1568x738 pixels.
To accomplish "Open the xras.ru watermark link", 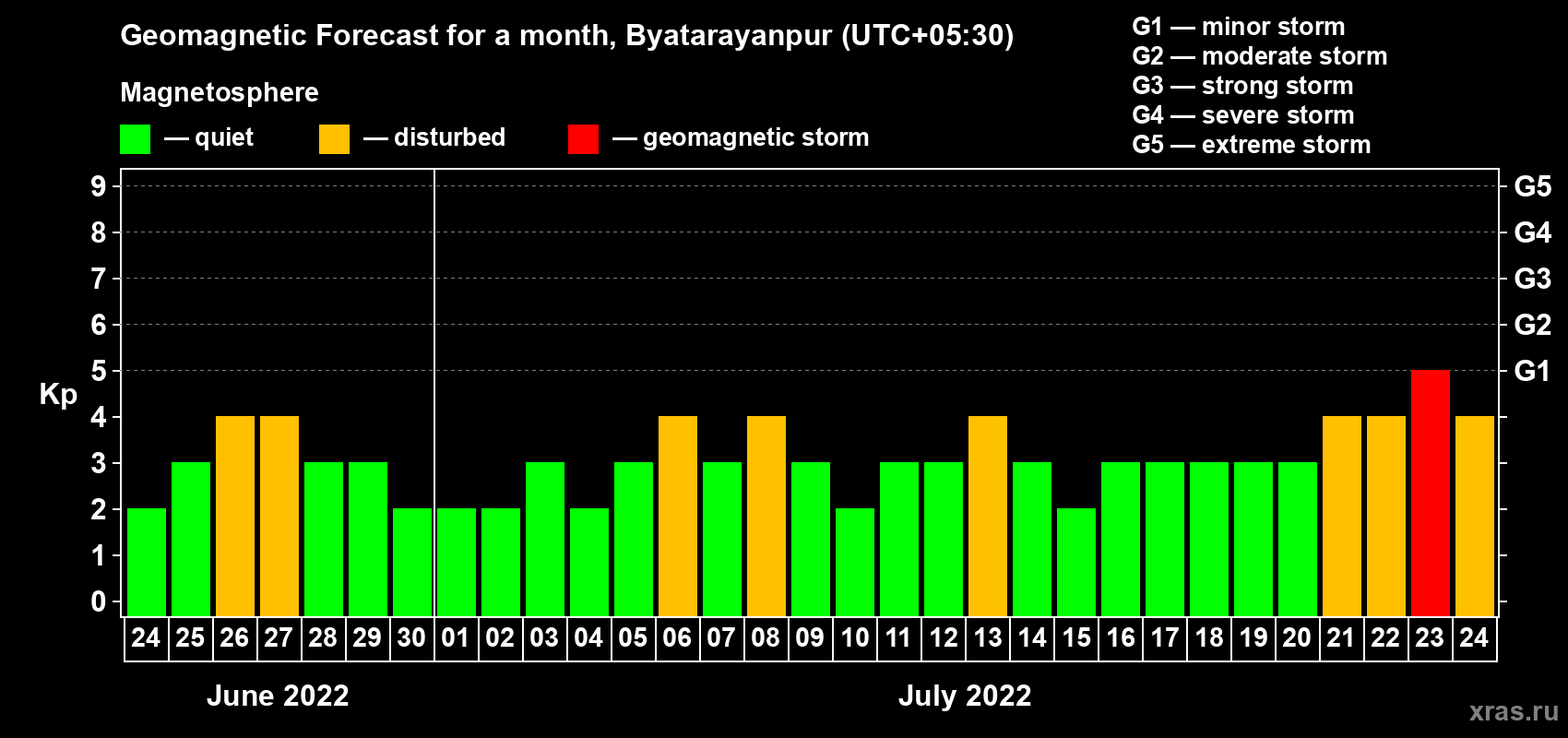I will pyautogui.click(x=1513, y=711).
